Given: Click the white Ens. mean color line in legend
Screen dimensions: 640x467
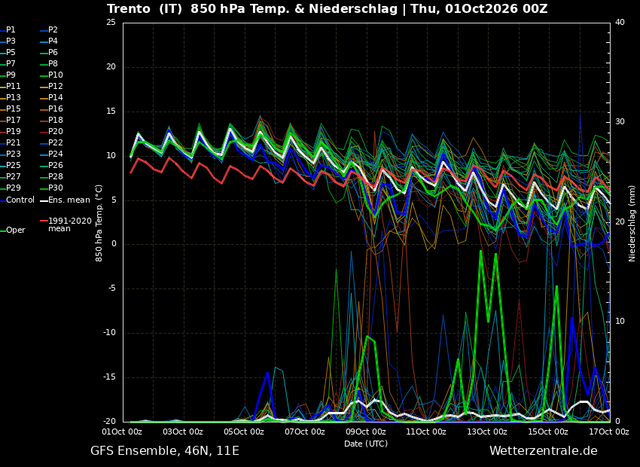Looking at the screenshot, I should 44,201.
